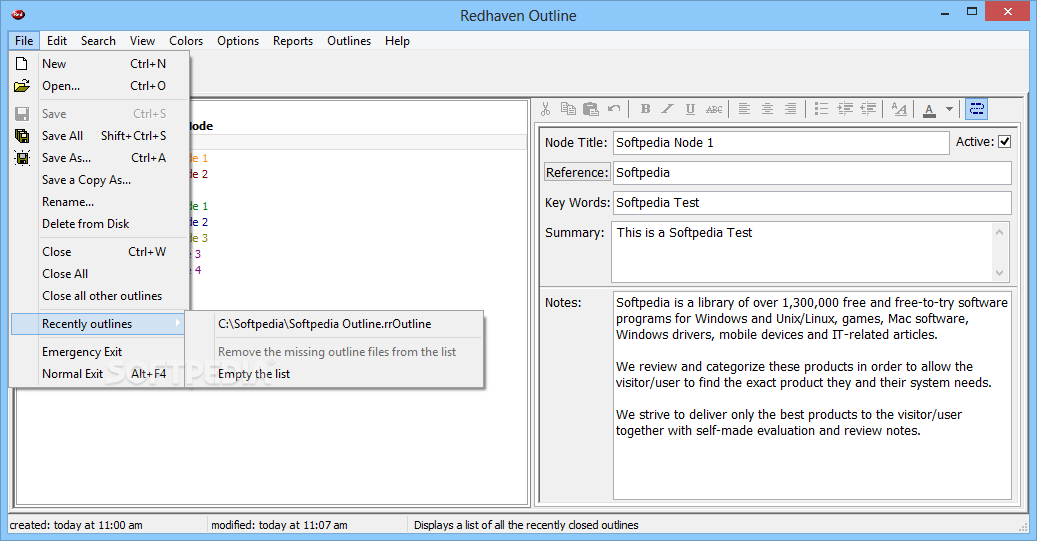Click the File menu header
The height and width of the screenshot is (541, 1037).
[x=24, y=40]
